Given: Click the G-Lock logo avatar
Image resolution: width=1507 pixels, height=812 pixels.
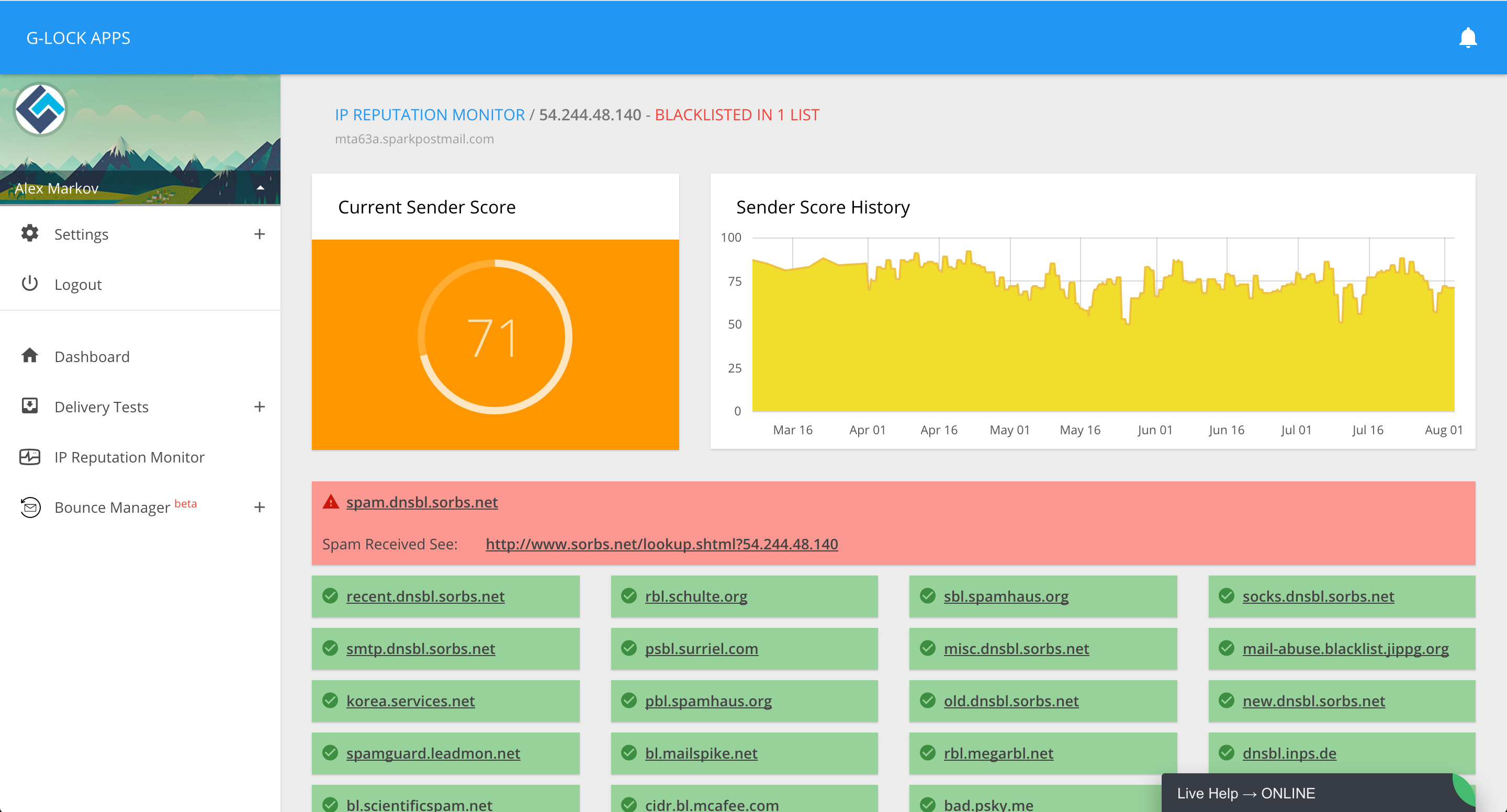Looking at the screenshot, I should point(40,109).
